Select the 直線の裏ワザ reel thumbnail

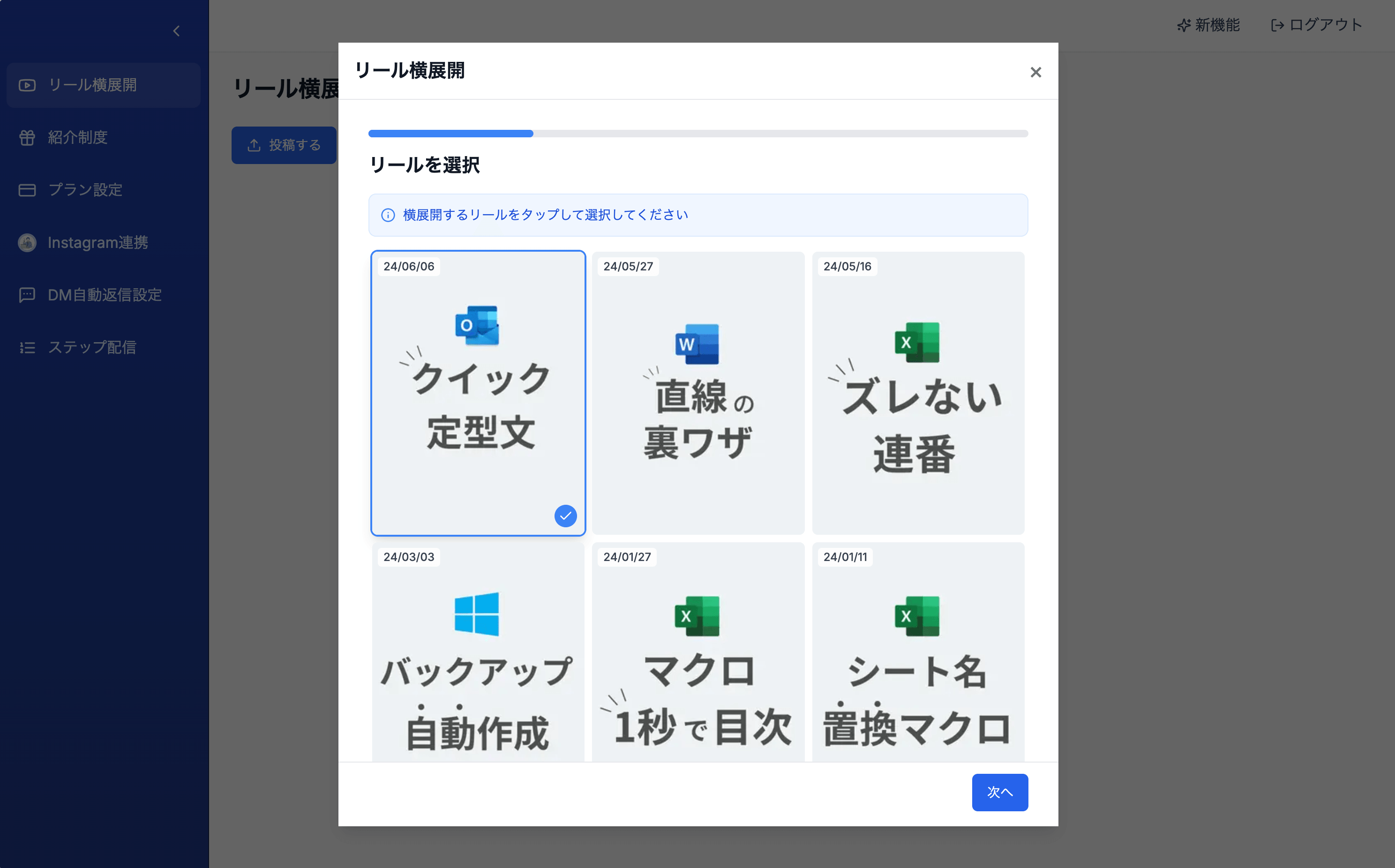(698, 393)
